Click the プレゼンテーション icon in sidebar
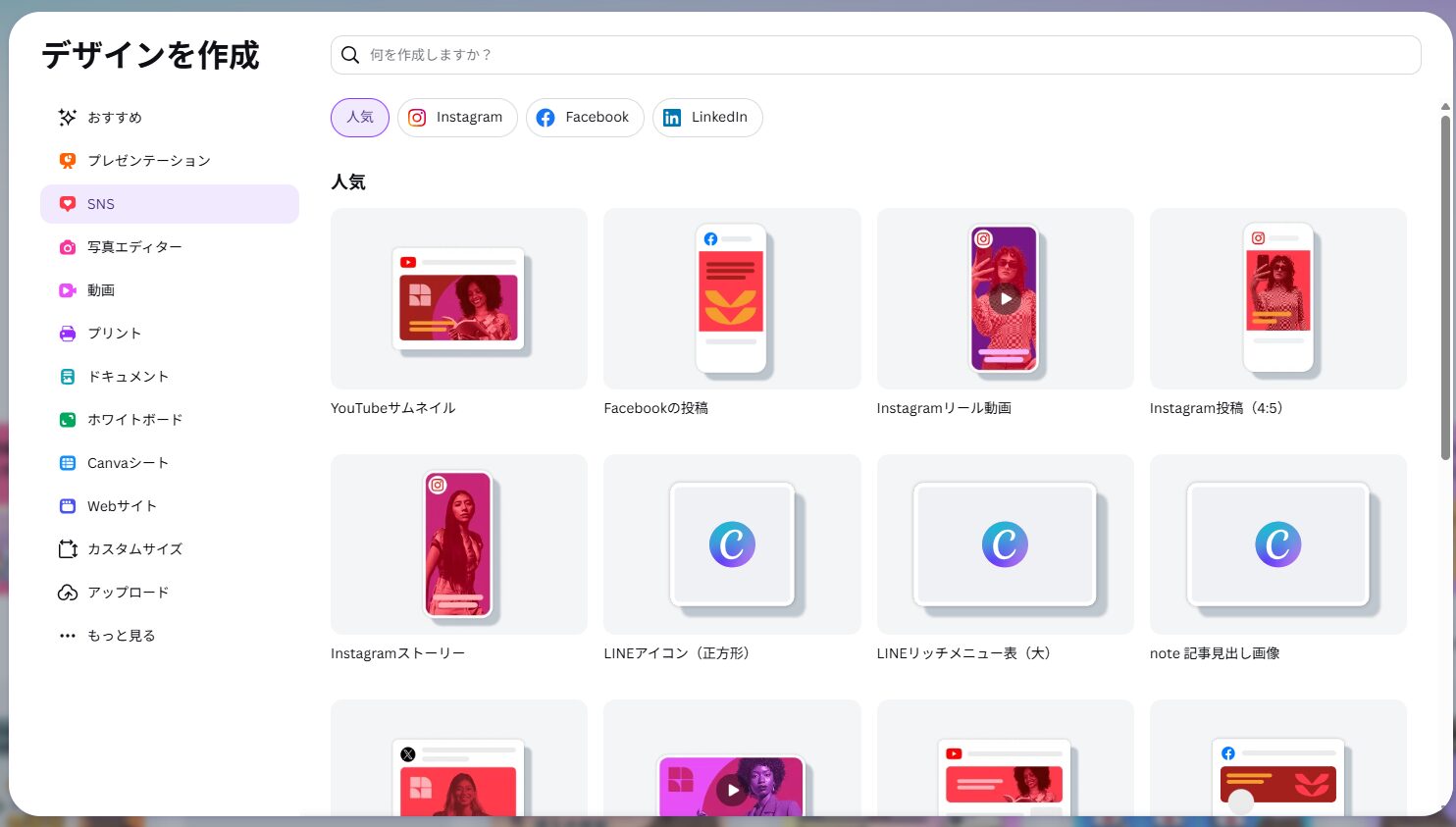The image size is (1456, 827). pyautogui.click(x=68, y=161)
